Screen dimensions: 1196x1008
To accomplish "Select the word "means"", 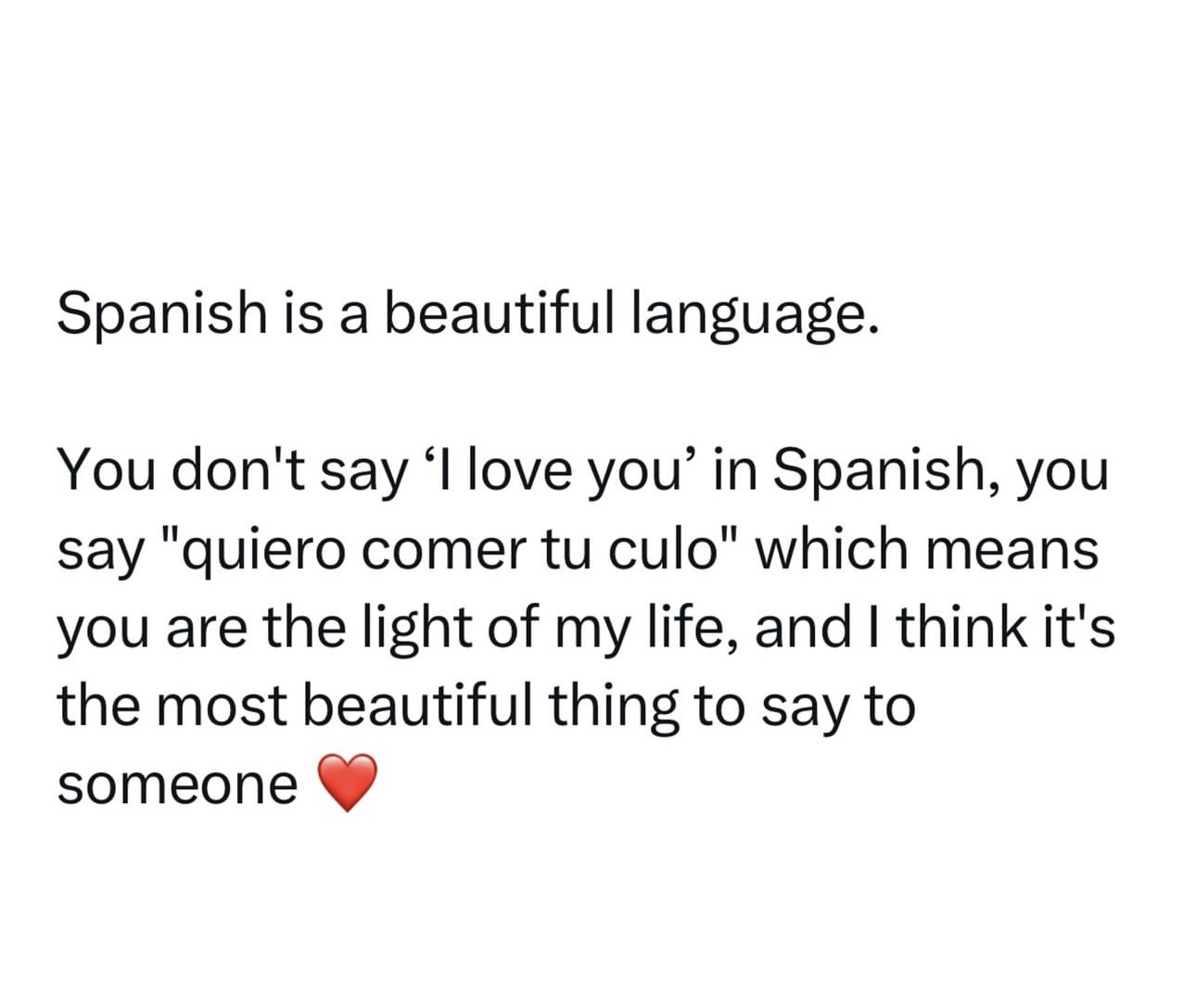I will (x=1012, y=549).
